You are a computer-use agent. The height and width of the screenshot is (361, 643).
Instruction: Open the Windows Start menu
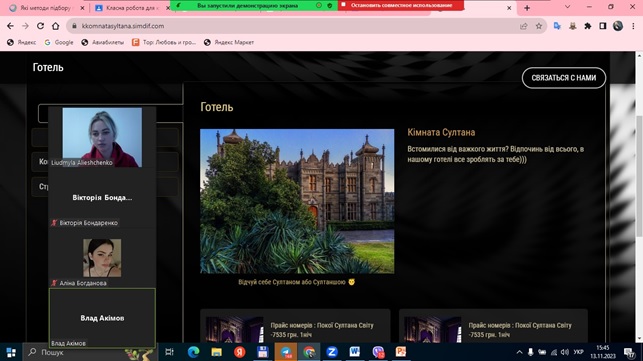pos(11,352)
